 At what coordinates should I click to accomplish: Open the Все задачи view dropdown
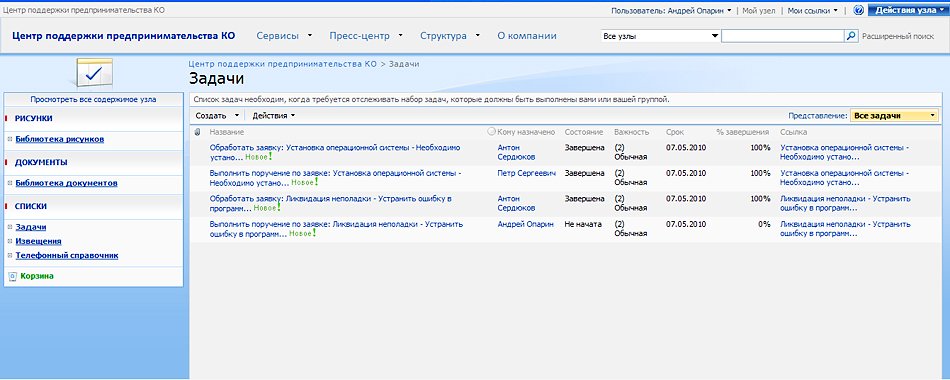(894, 116)
